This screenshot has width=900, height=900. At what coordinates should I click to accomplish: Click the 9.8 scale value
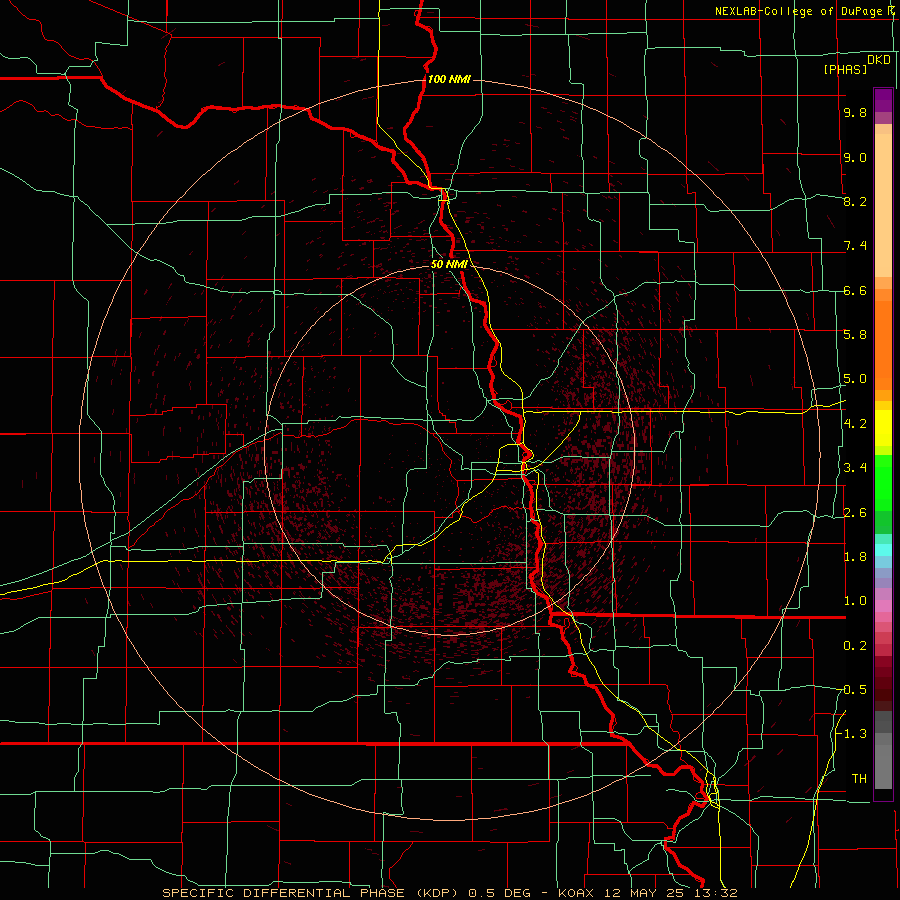(855, 112)
